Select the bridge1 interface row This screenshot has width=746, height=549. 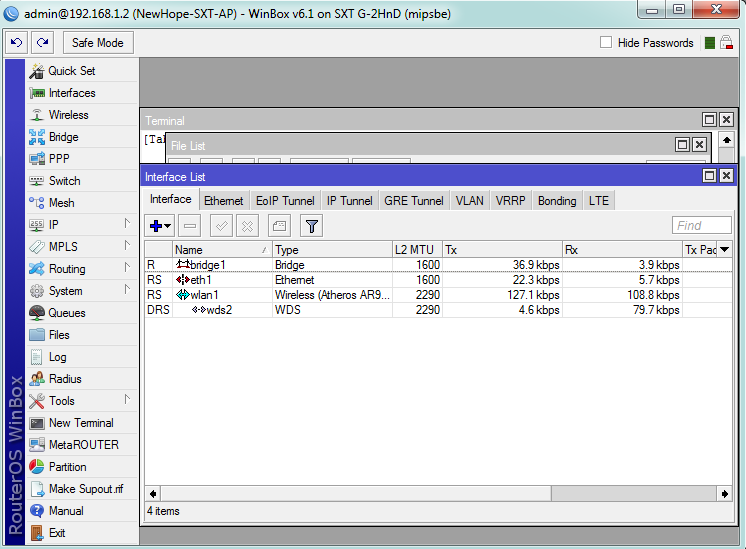pos(438,265)
